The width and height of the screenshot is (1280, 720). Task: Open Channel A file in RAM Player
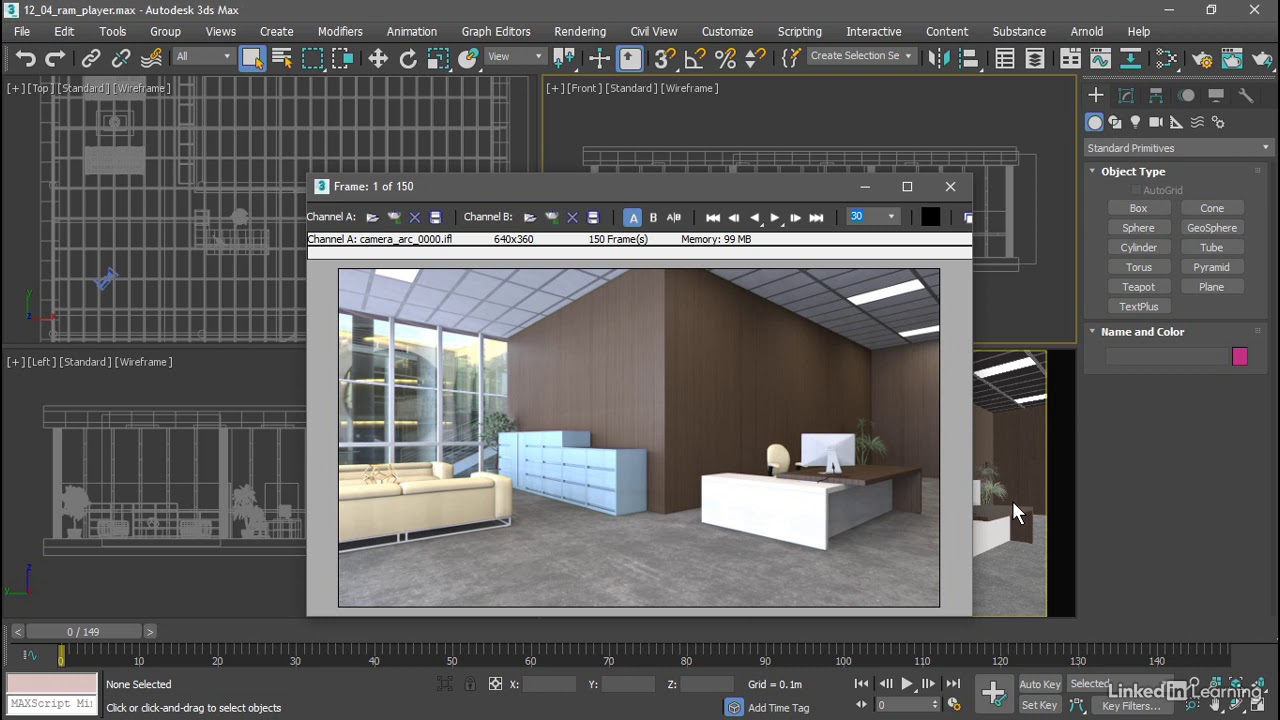[x=372, y=217]
